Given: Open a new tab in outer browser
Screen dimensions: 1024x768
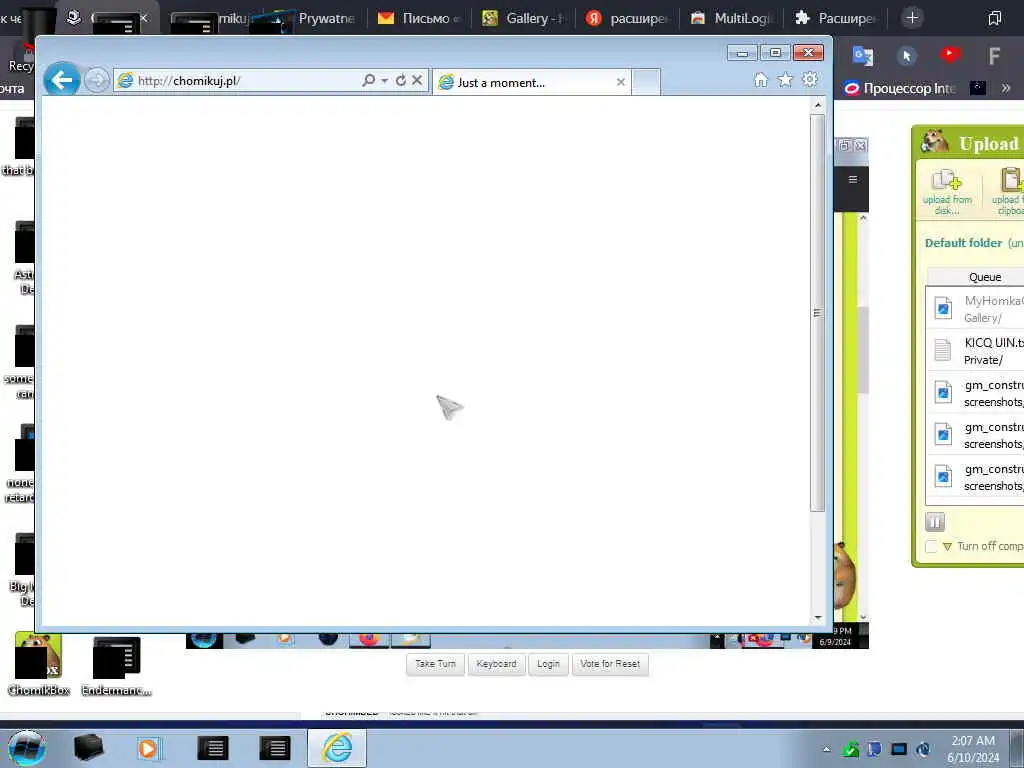Looking at the screenshot, I should pyautogui.click(x=912, y=18).
